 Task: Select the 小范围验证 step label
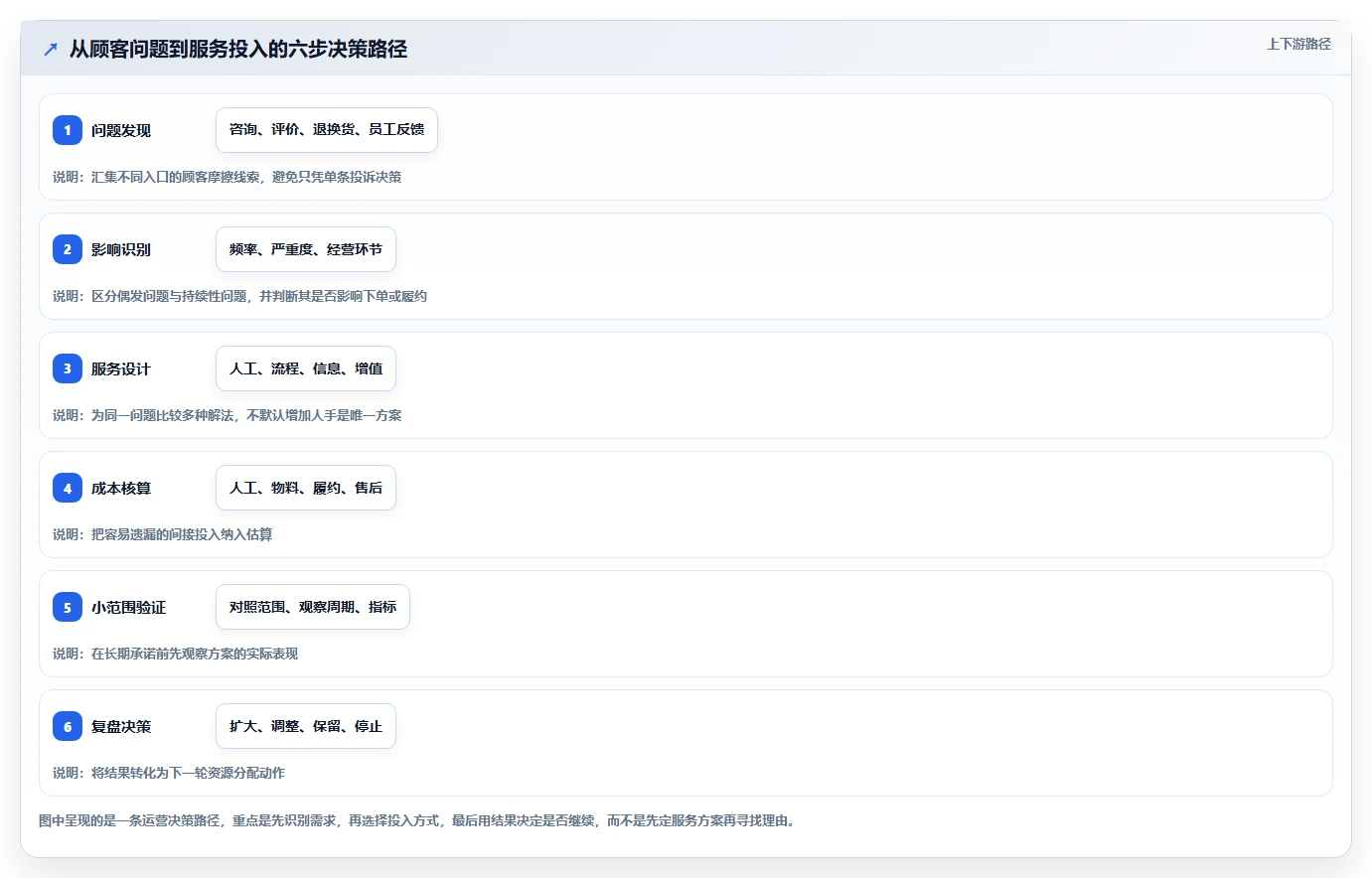128,607
